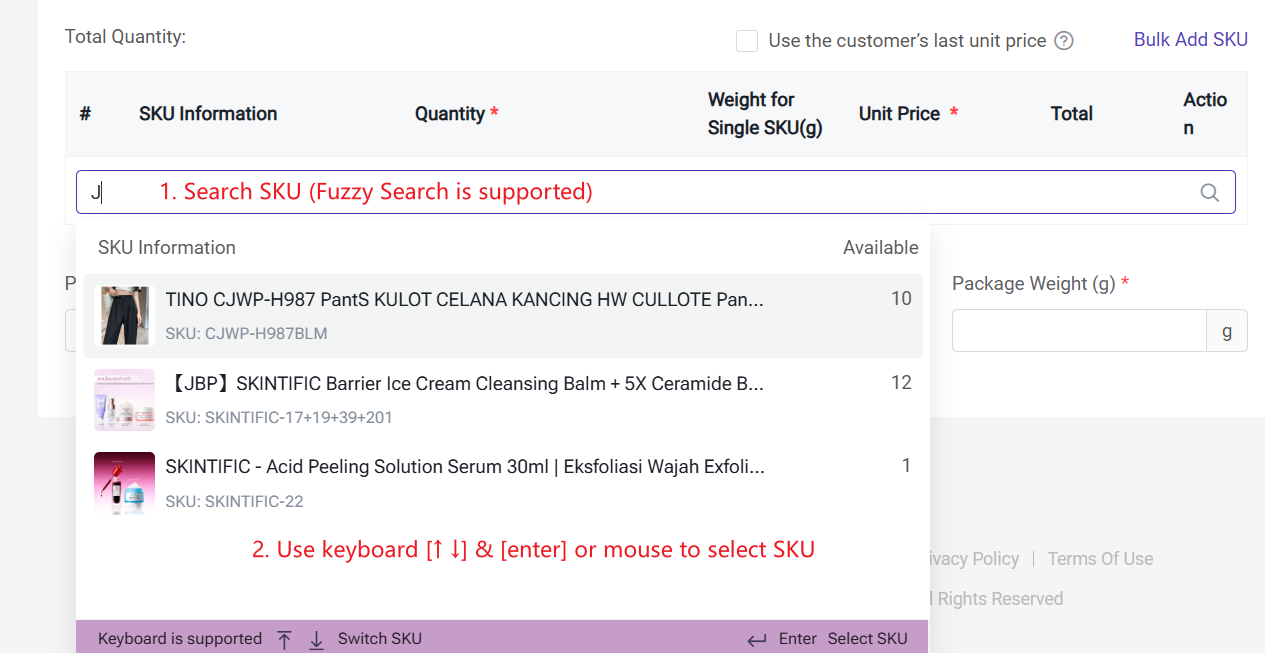Click the Unit Price column header
The image size is (1265, 653).
click(899, 114)
